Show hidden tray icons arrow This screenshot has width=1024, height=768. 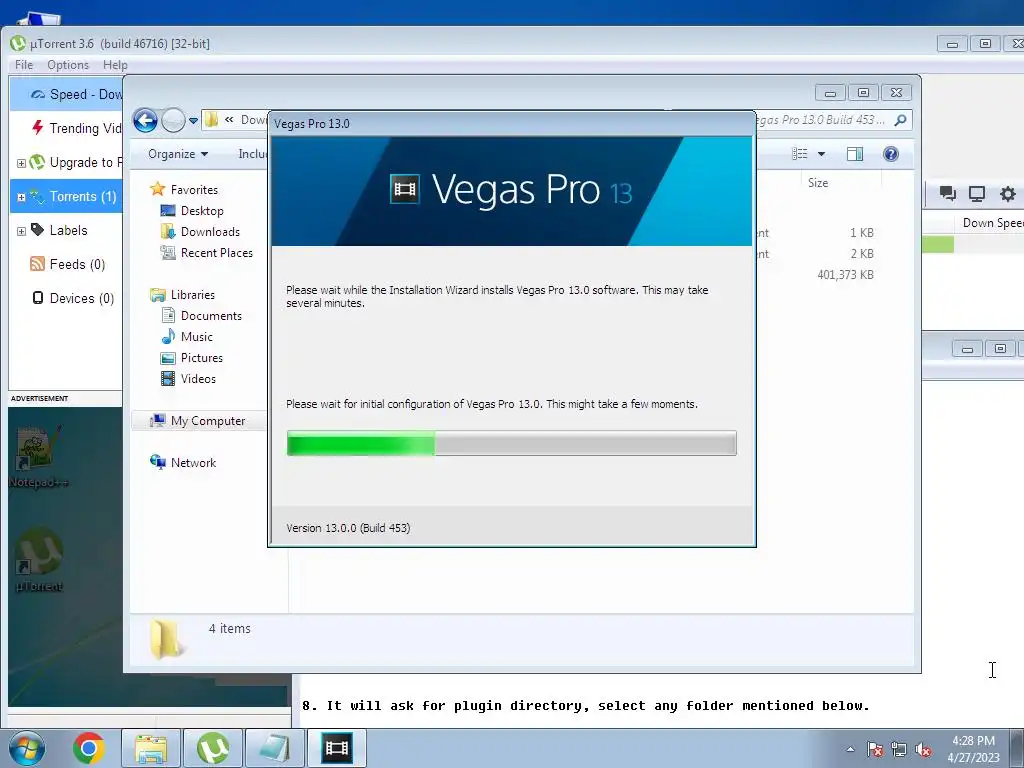[850, 749]
